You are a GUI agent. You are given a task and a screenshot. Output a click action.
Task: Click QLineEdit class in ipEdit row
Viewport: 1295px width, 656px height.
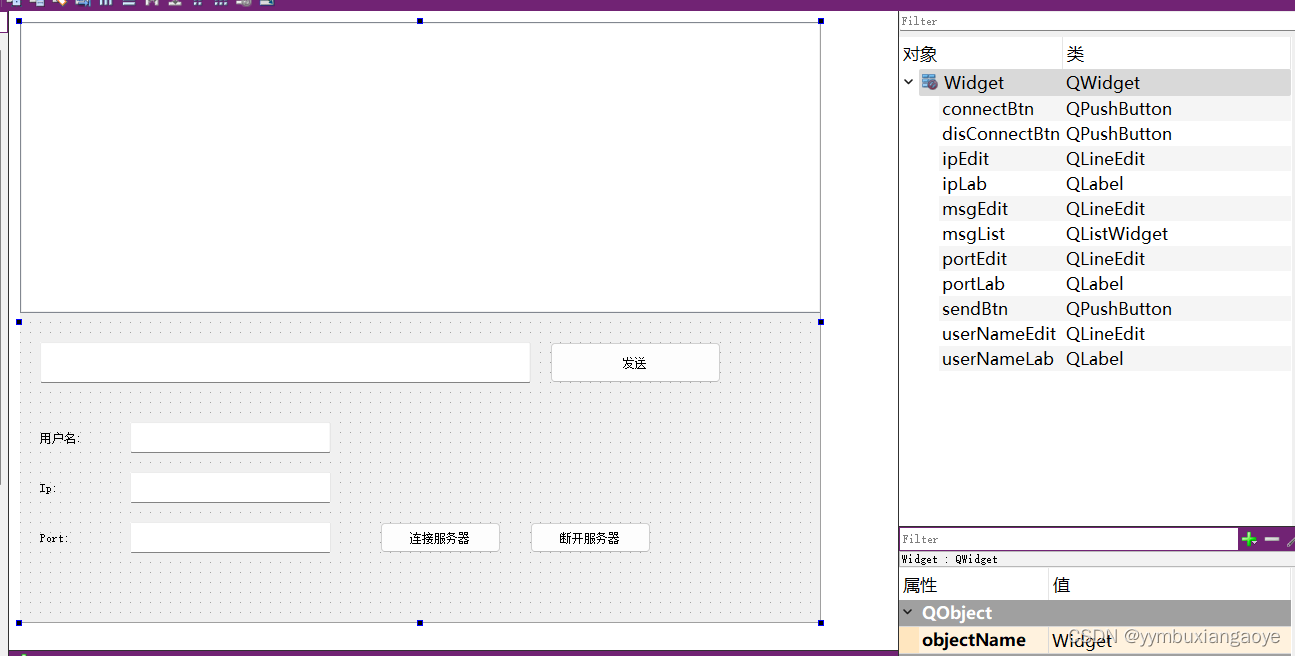[x=1106, y=159]
